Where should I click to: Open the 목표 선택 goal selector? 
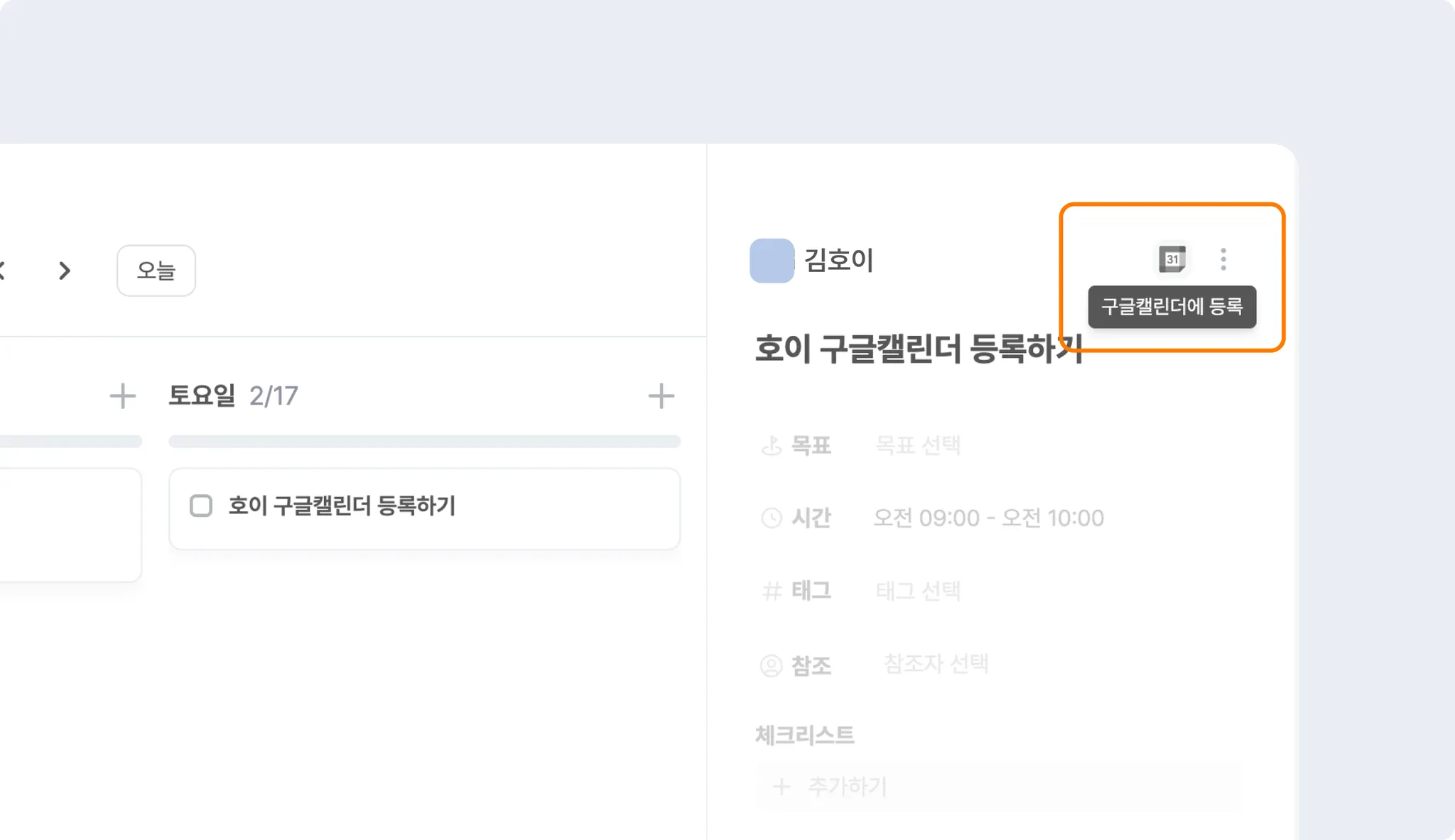coord(918,445)
